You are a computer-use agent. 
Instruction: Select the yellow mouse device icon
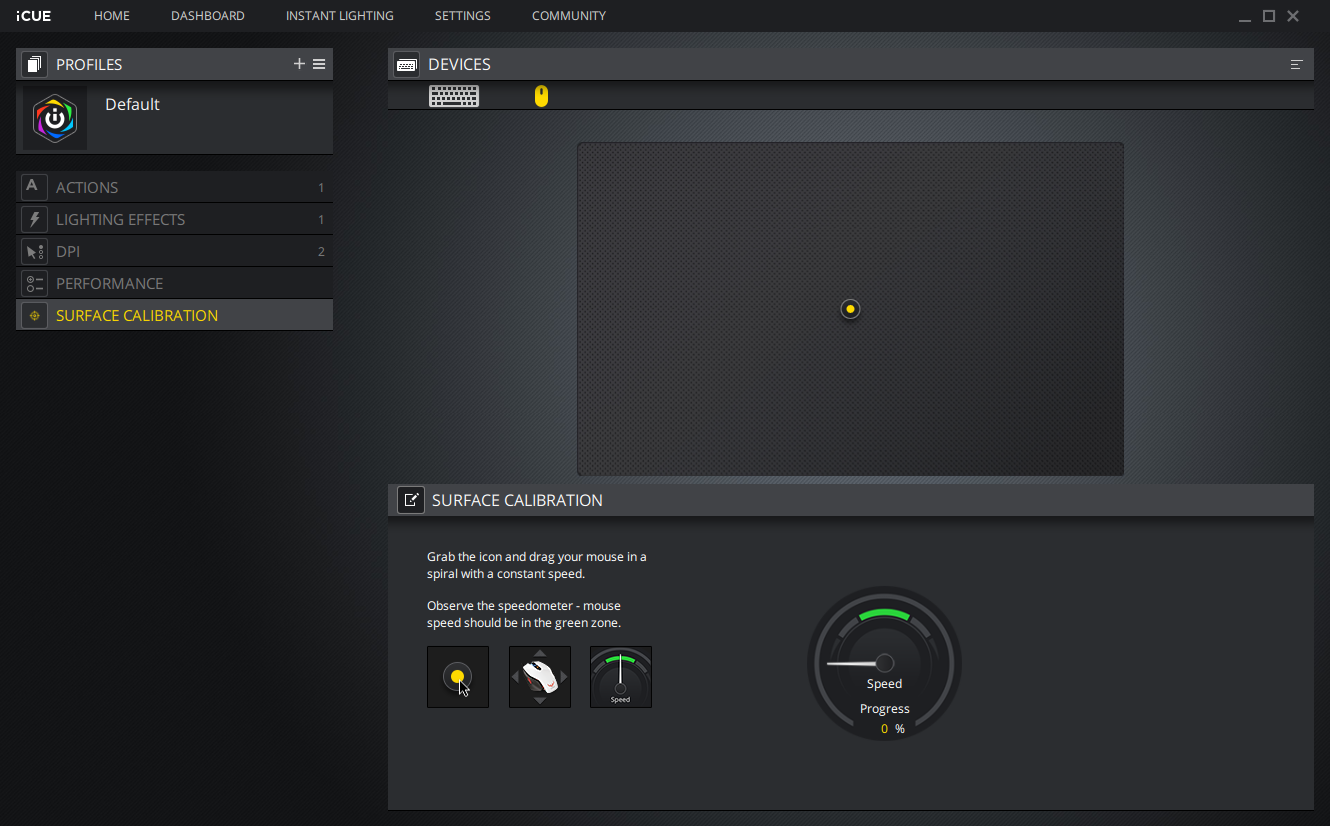(541, 96)
